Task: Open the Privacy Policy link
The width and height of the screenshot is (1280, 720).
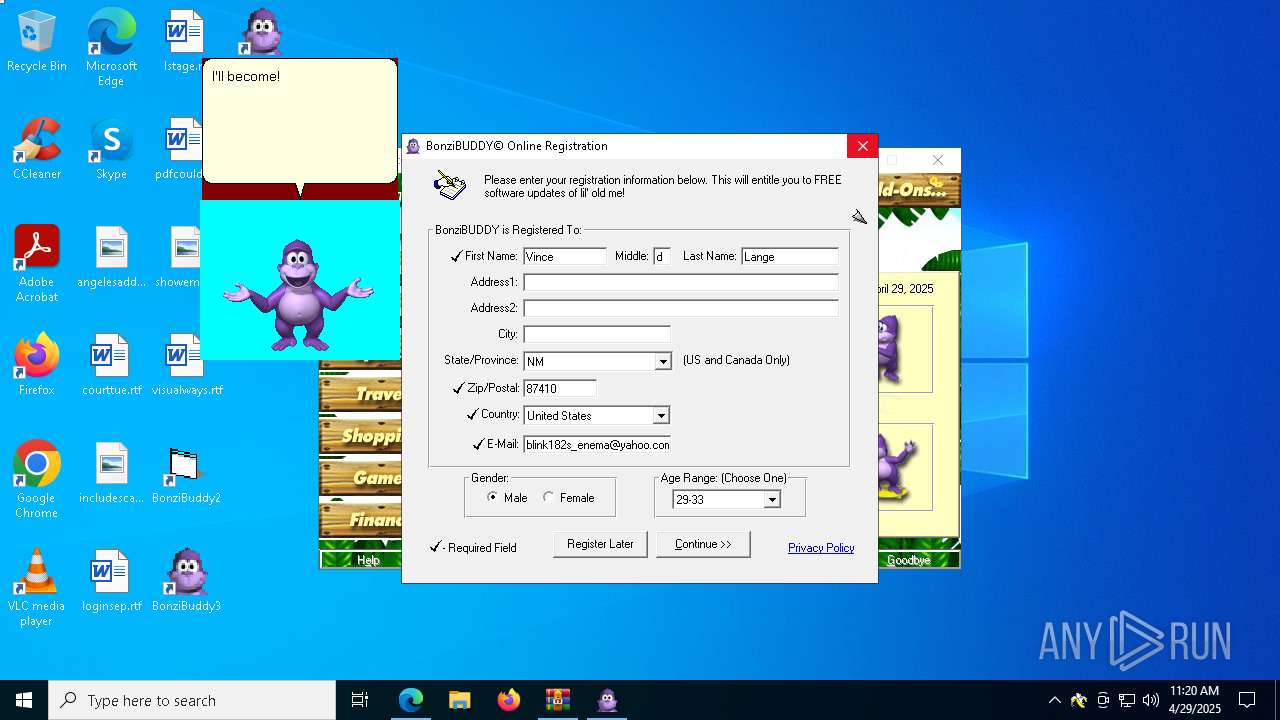Action: pos(821,548)
